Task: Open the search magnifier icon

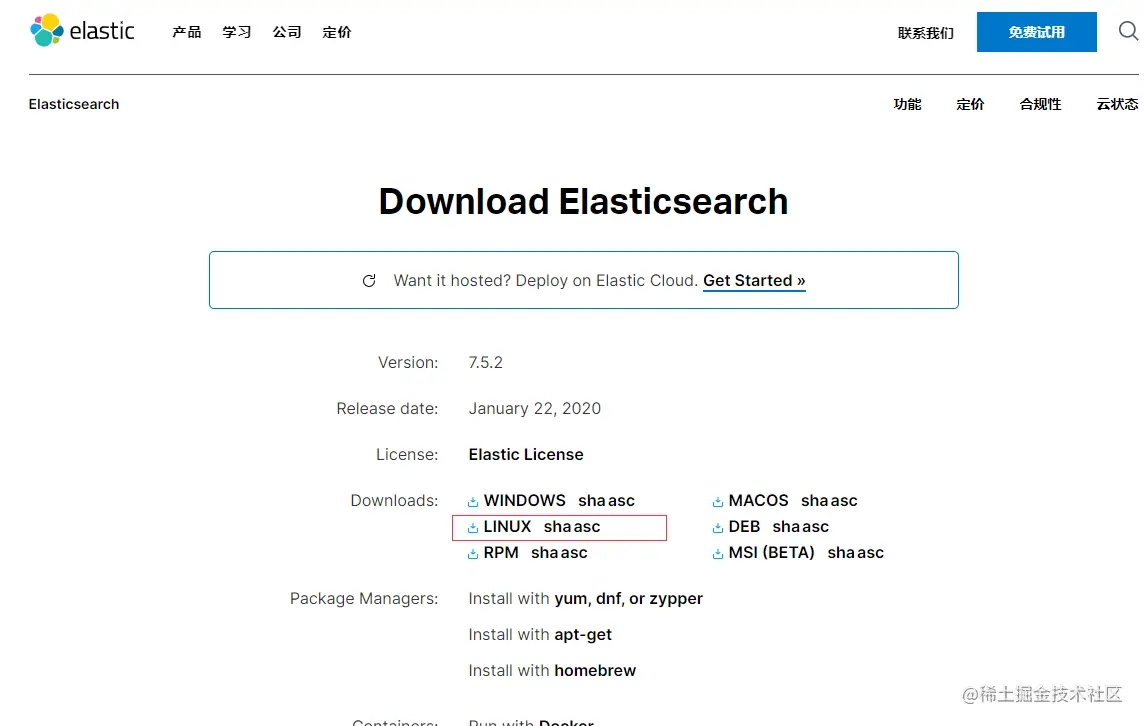Action: (x=1128, y=31)
